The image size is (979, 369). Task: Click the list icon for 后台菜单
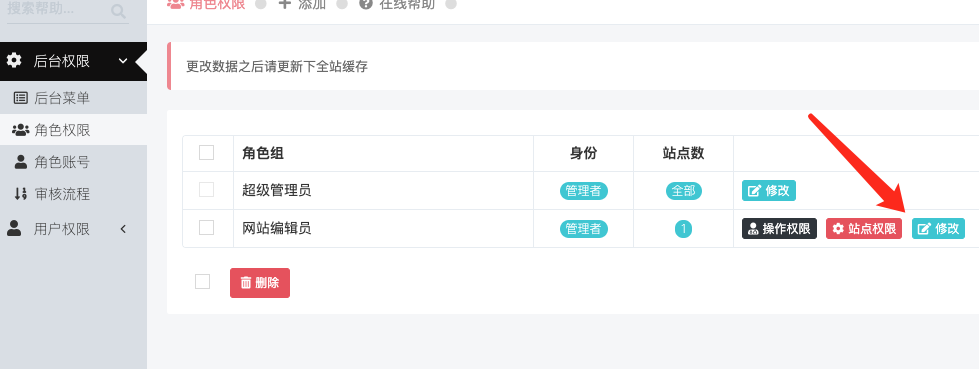pyautogui.click(x=21, y=97)
